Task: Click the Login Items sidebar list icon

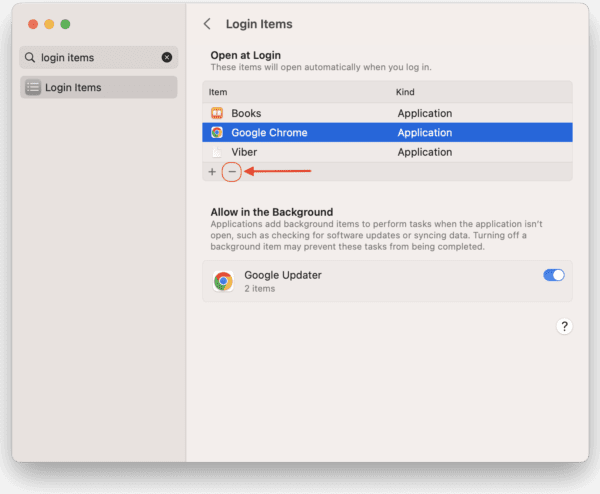Action: pyautogui.click(x=33, y=88)
